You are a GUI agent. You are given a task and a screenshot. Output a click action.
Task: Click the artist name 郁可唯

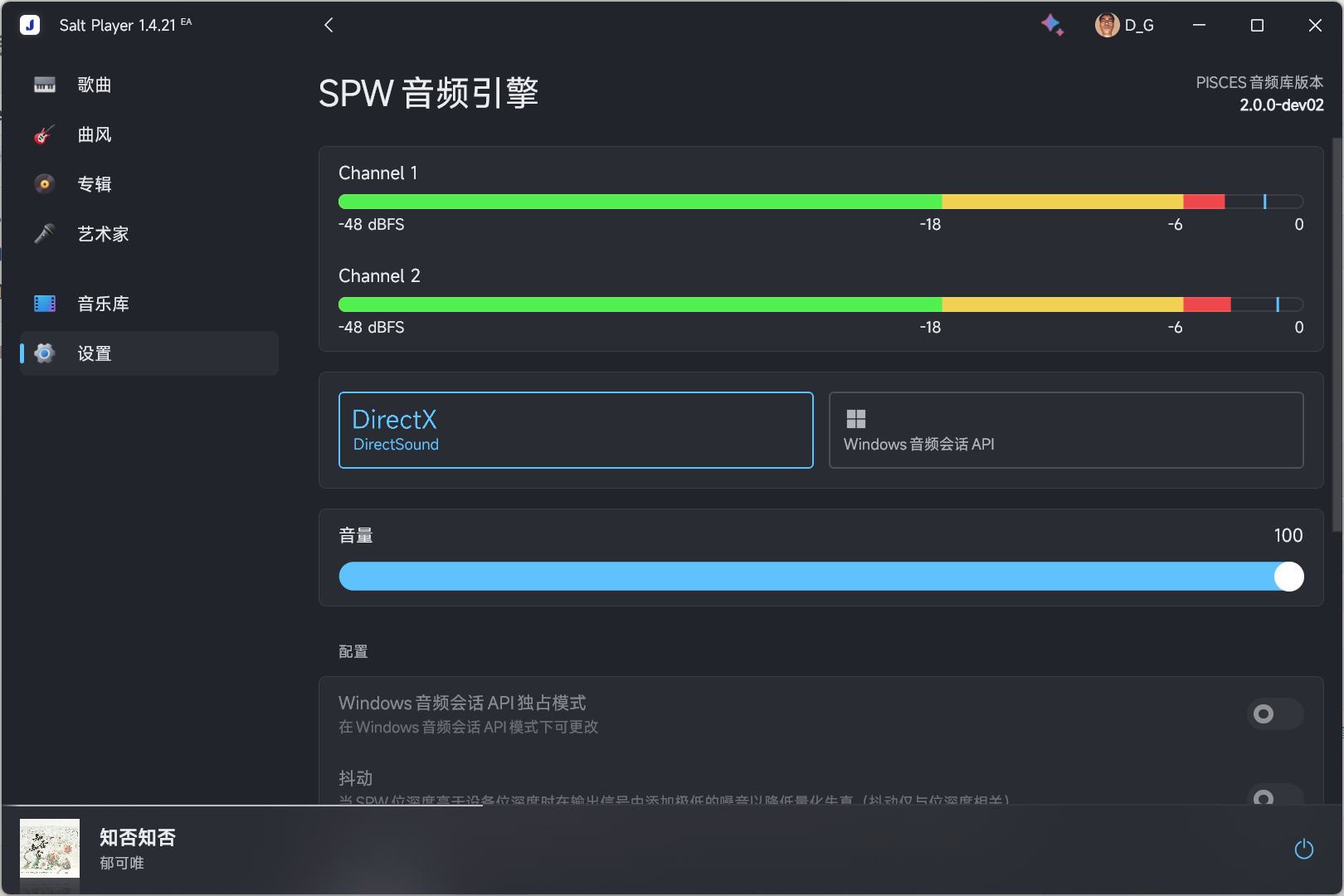point(122,863)
